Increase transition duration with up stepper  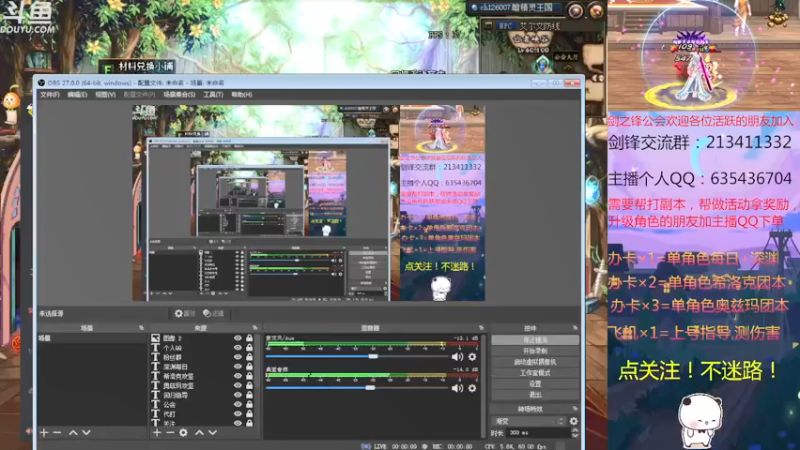[x=575, y=430]
